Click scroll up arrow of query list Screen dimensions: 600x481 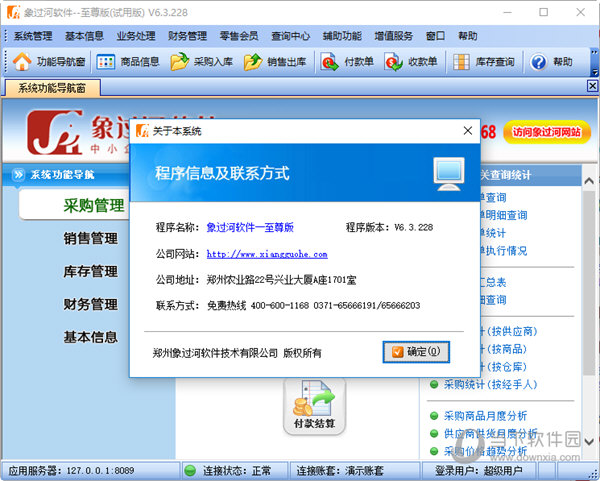[589, 181]
